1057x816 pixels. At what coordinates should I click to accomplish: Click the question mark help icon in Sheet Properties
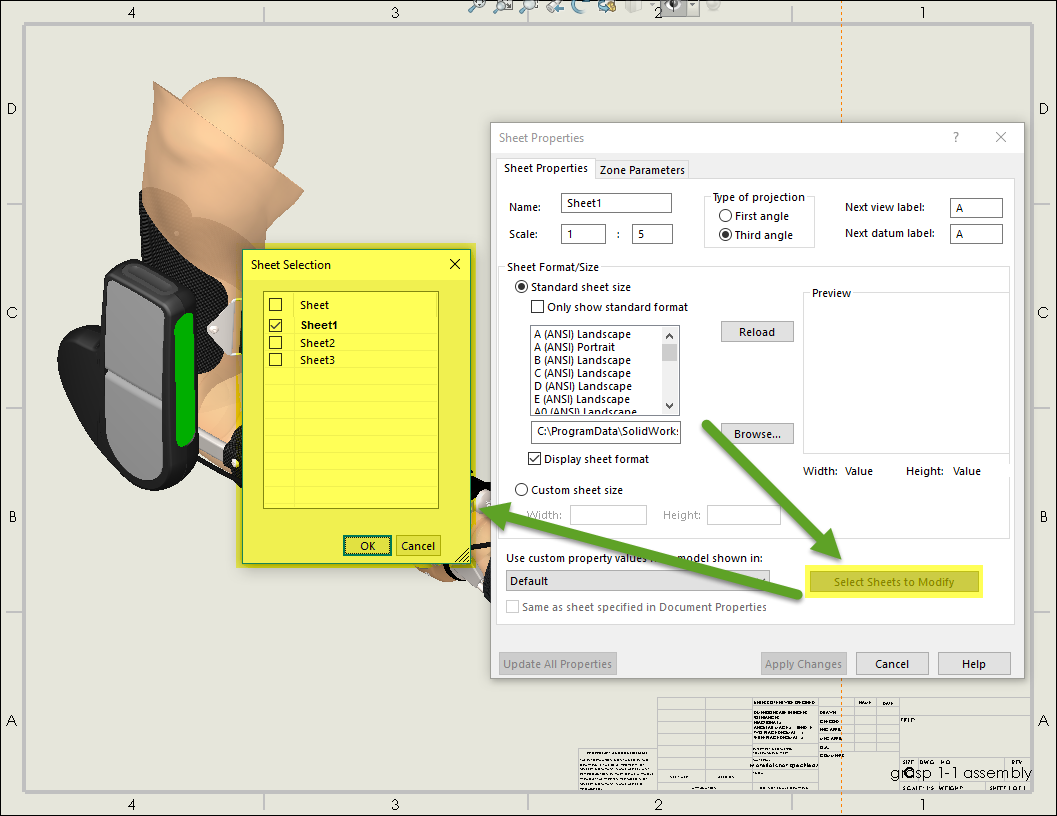pyautogui.click(x=955, y=138)
